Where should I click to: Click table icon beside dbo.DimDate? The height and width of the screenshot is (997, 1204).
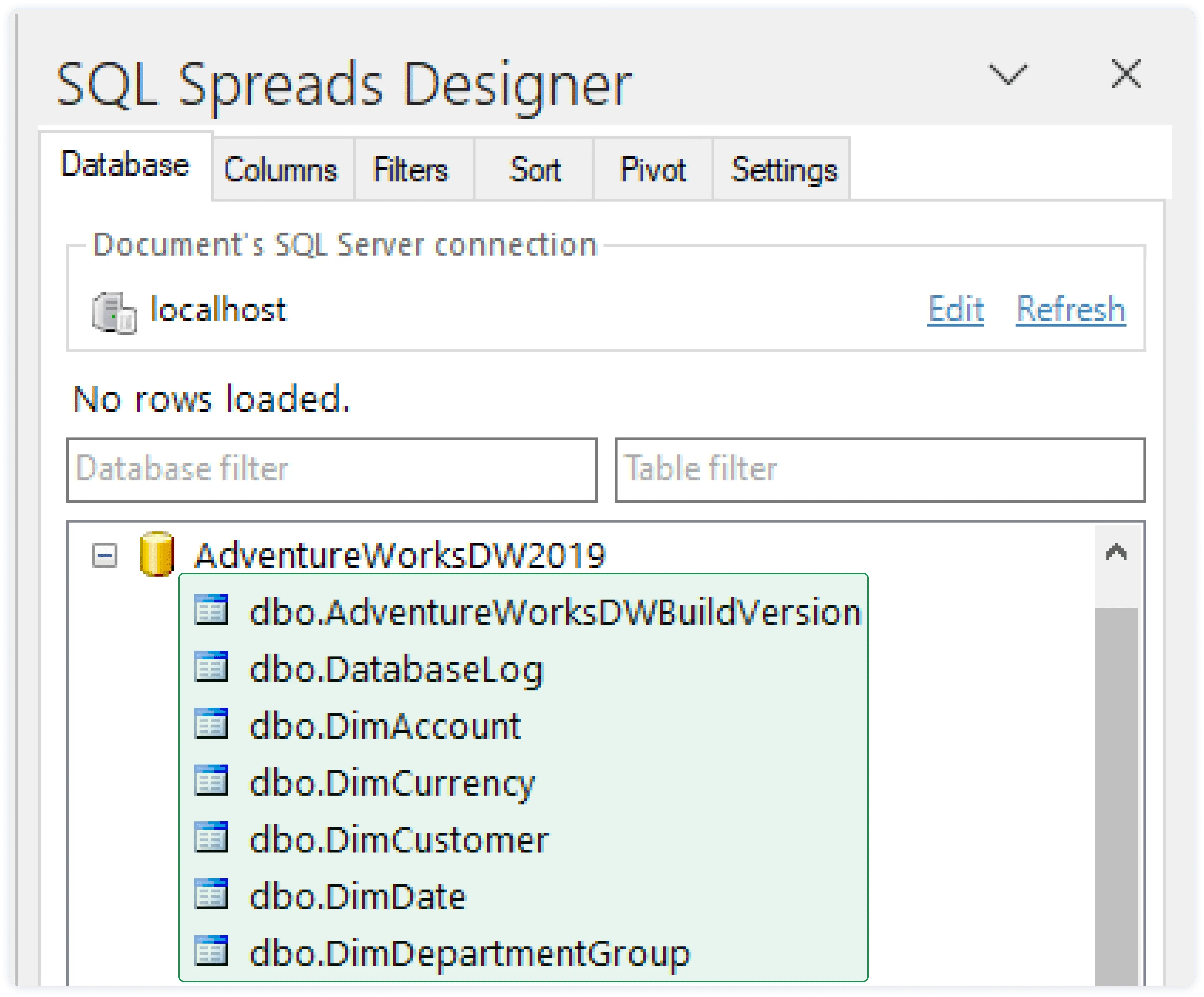click(x=211, y=894)
